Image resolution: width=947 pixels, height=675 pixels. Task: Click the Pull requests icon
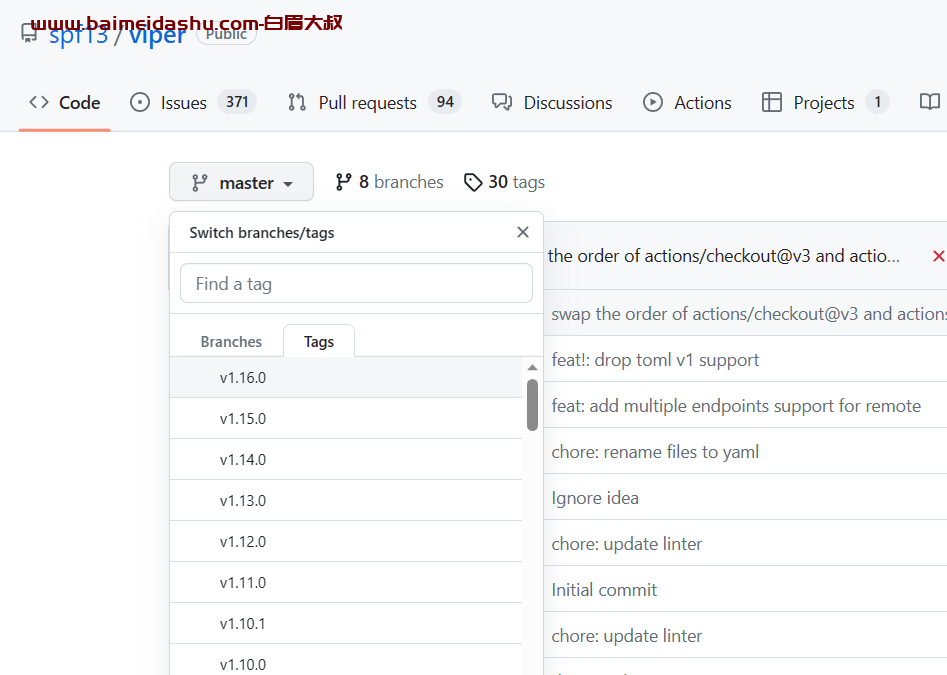(297, 102)
